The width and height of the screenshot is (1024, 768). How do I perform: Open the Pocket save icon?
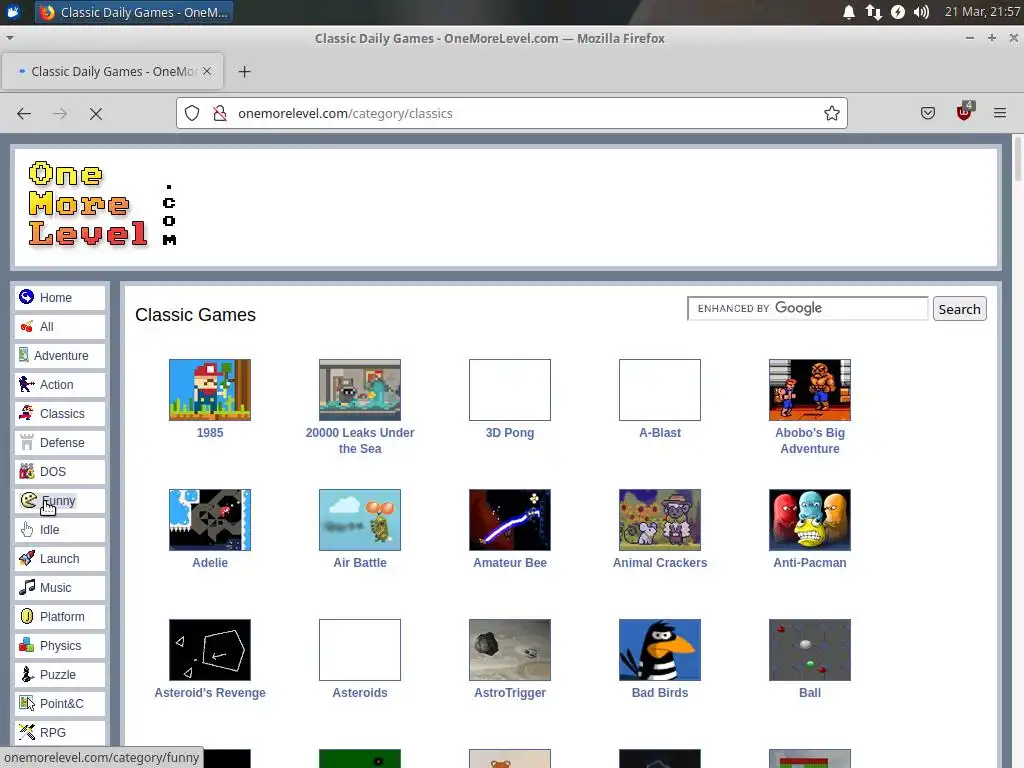tap(927, 113)
